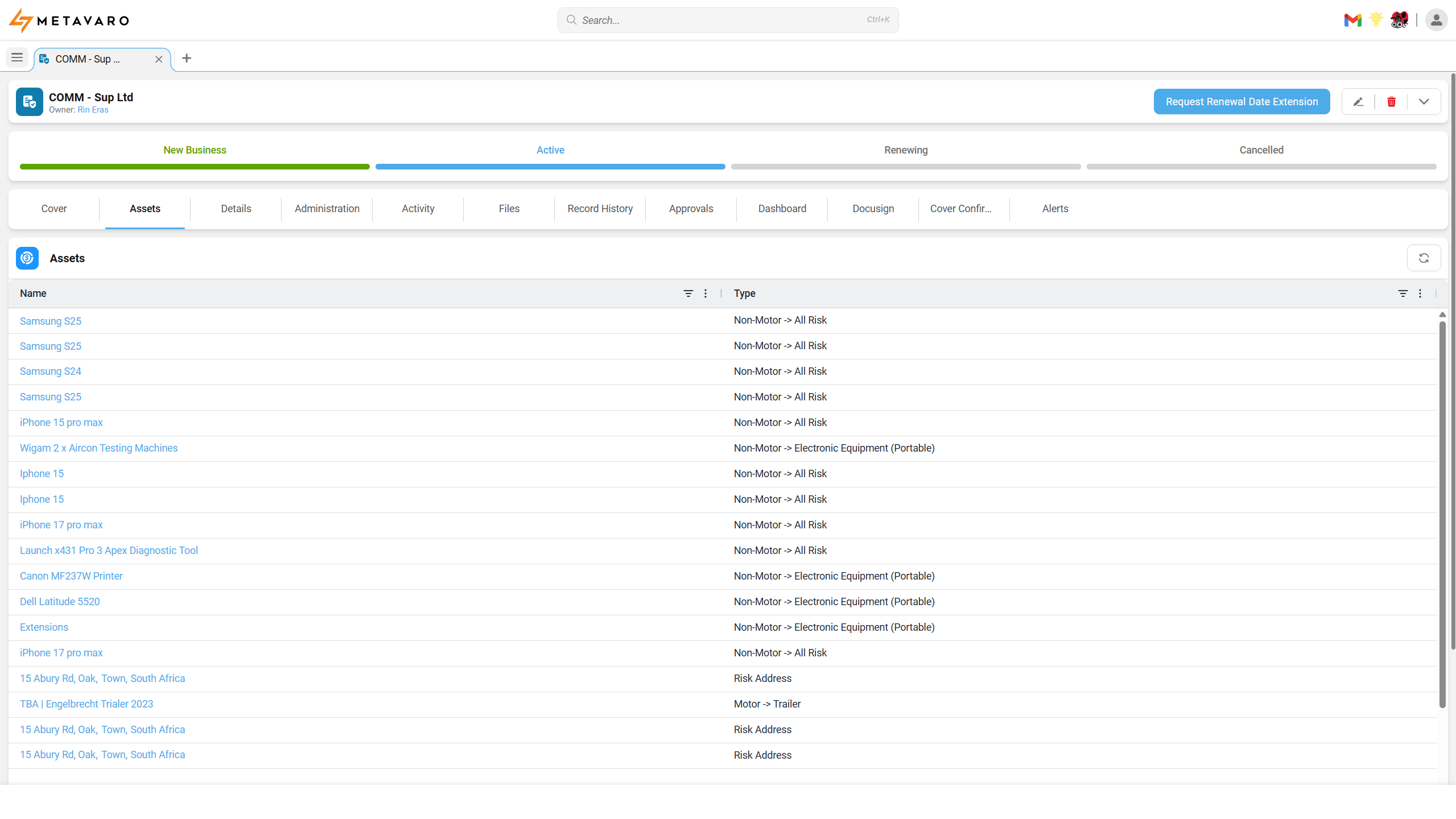Switch to the Record History tab
The height and width of the screenshot is (819, 1456).
tap(600, 209)
